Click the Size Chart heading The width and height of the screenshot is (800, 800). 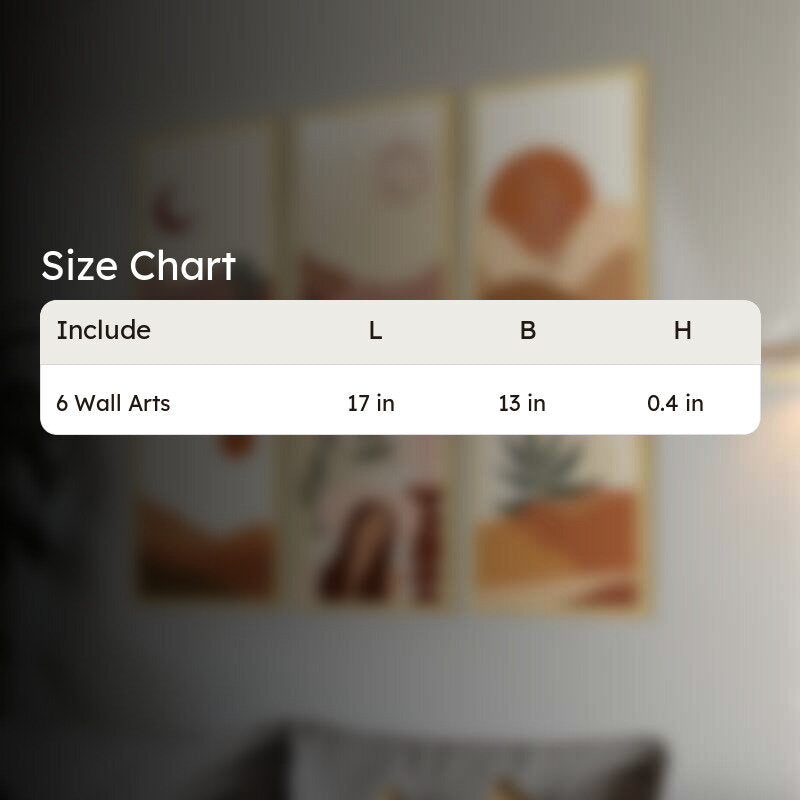pyautogui.click(x=138, y=266)
